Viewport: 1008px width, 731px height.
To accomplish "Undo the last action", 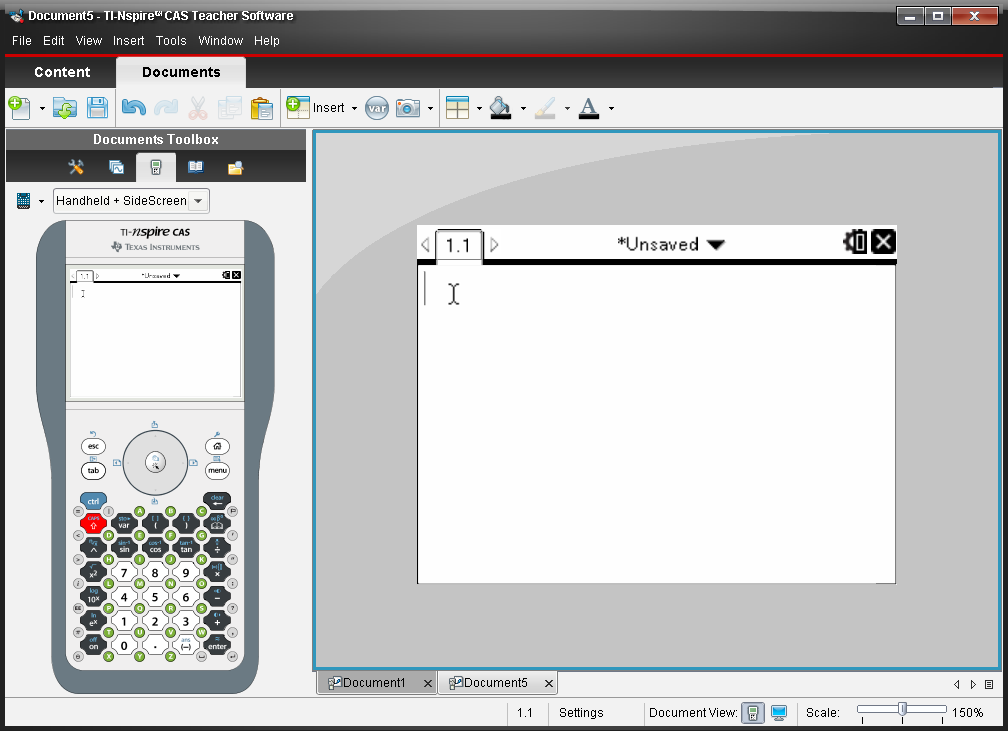I will point(133,108).
